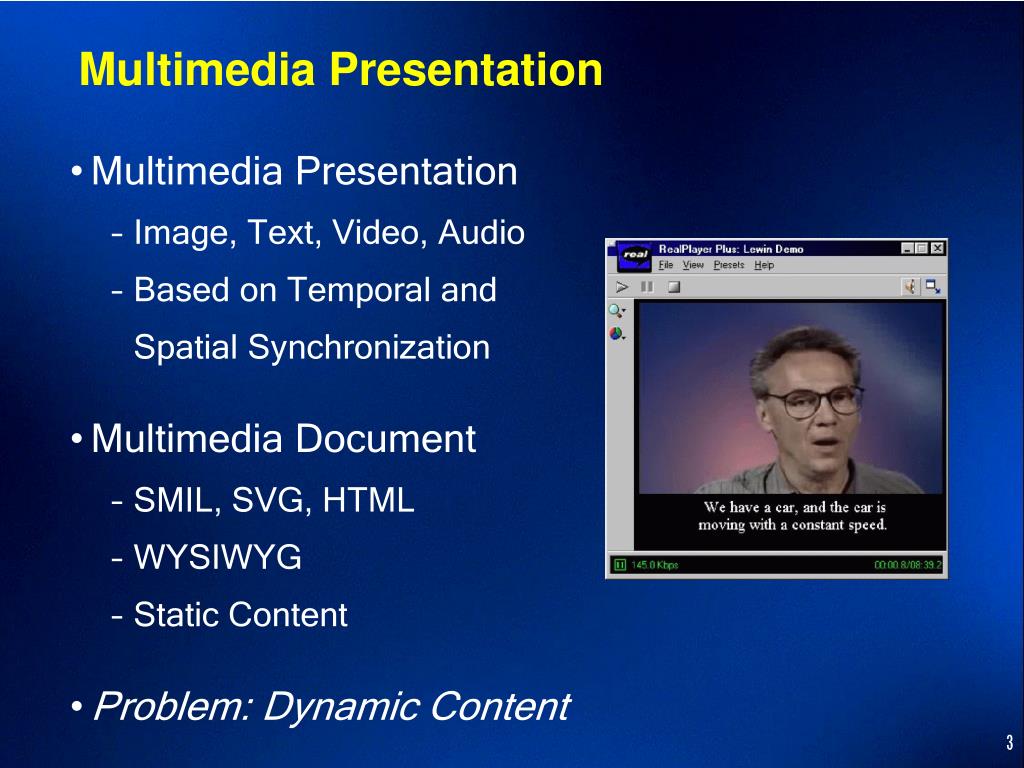The image size is (1024, 768).
Task: Click 'Problem: Dynamic Content' italic text
Action: click(332, 707)
